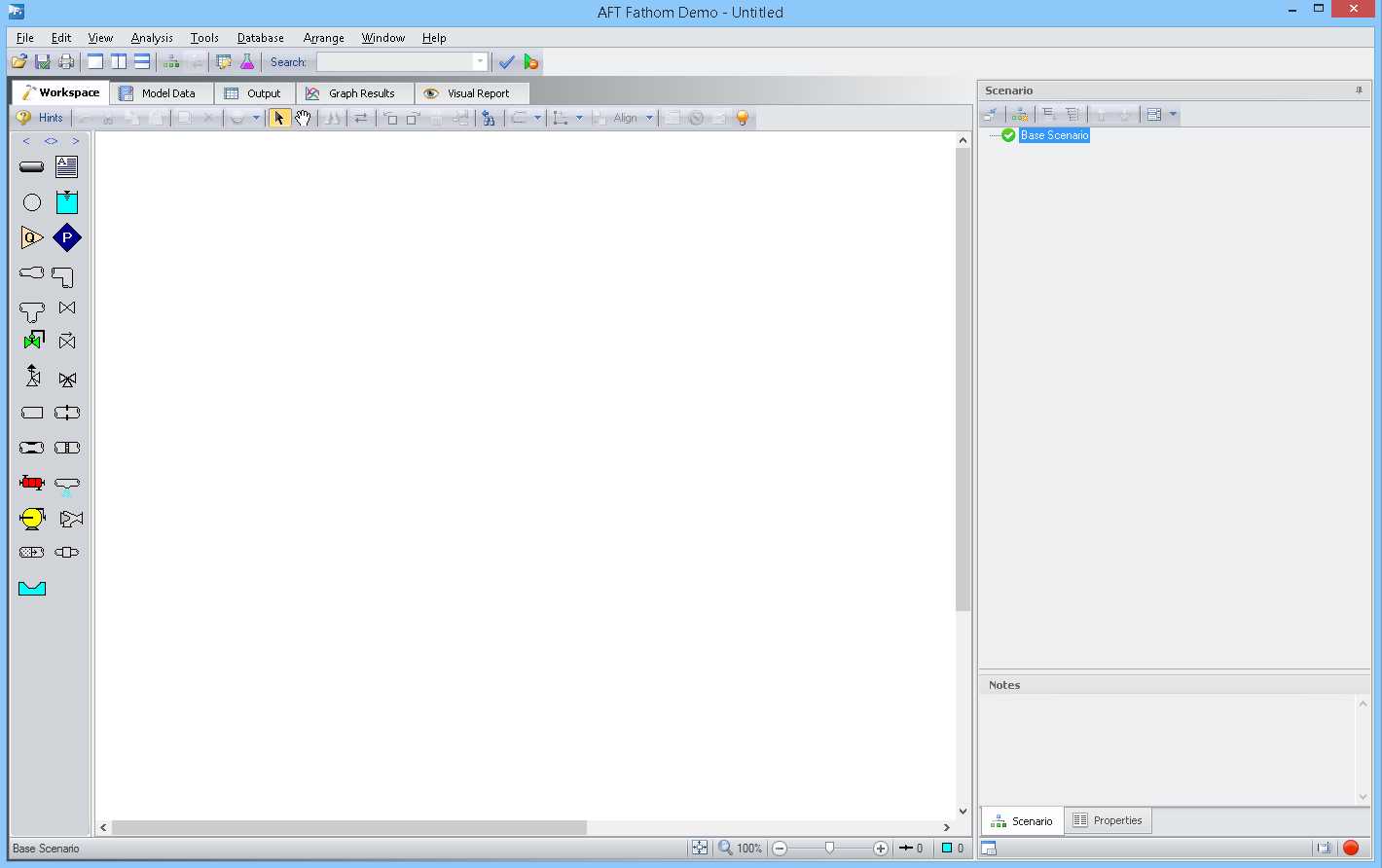Toggle the Pan hand tool
Viewport: 1382px width, 868px height.
pyautogui.click(x=303, y=118)
